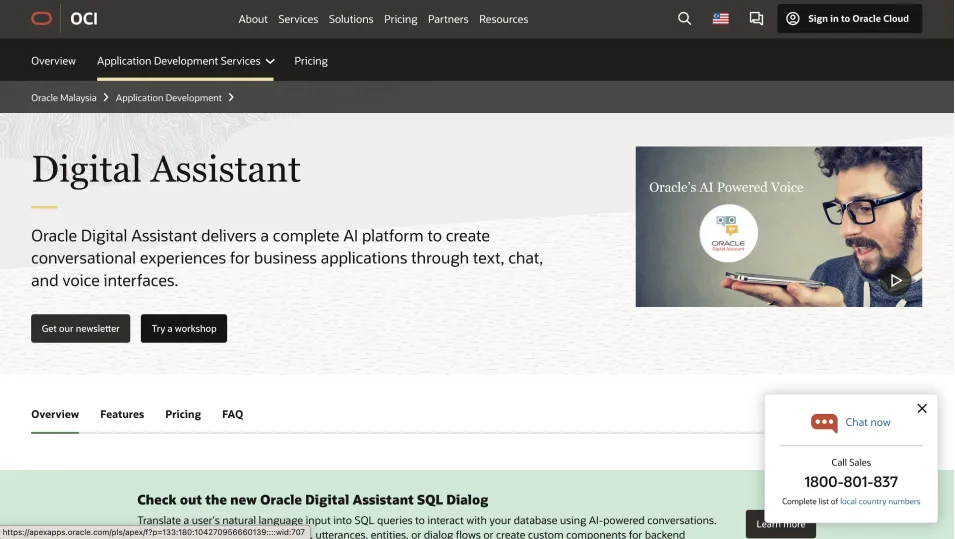Expand Application Development Services dropdown
Image resolution: width=955 pixels, height=539 pixels.
click(x=185, y=61)
